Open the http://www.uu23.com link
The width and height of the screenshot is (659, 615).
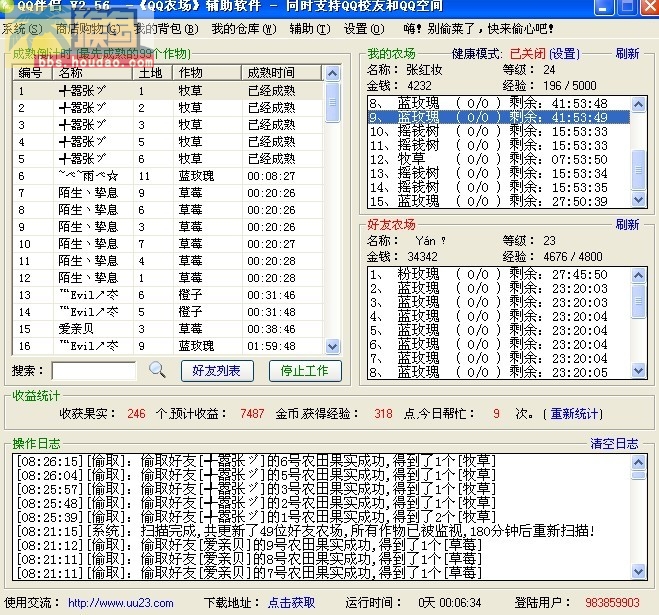pyautogui.click(x=121, y=603)
